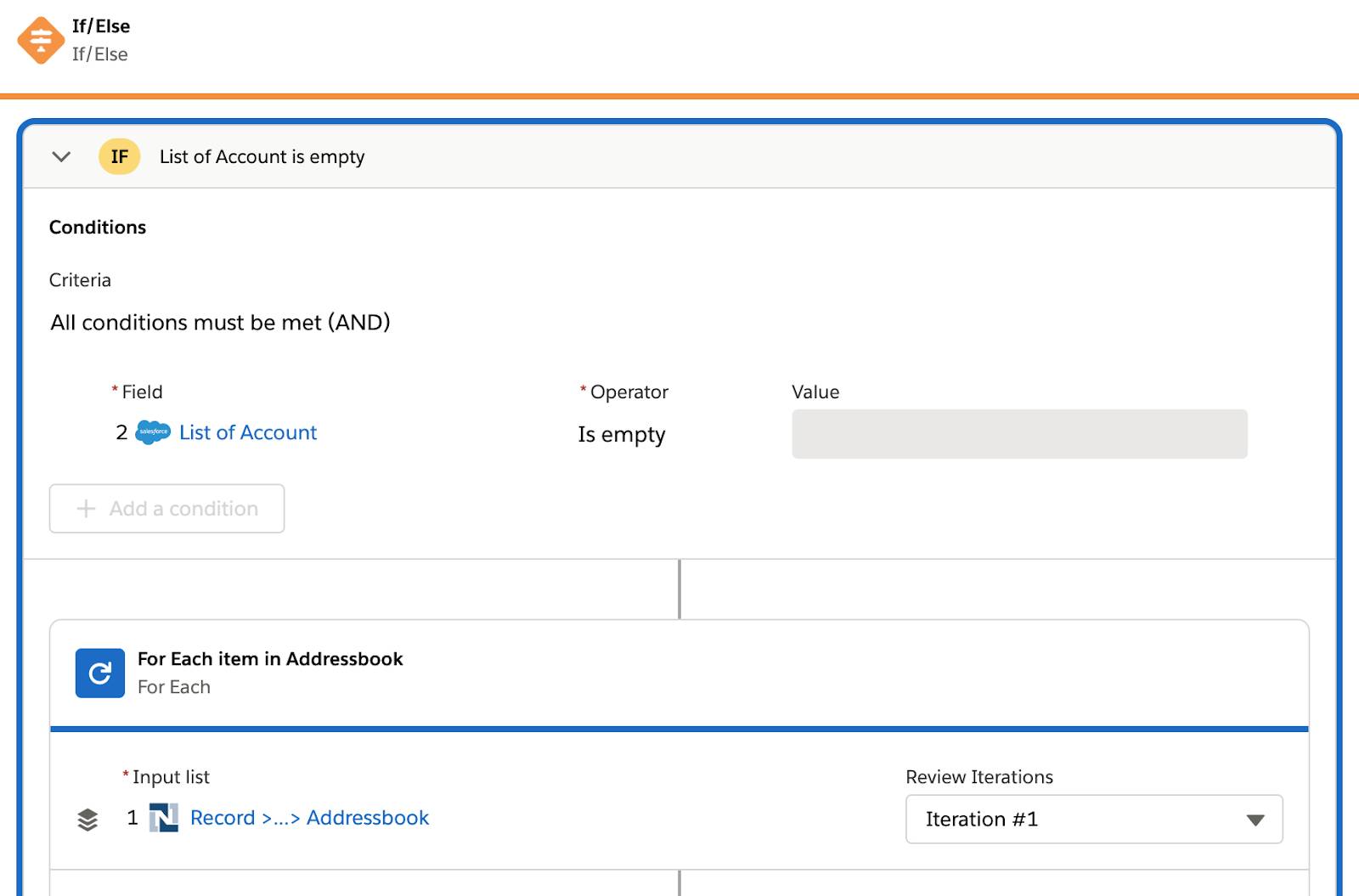Collapse the List of Account is empty section
This screenshot has height=896, width=1359.
(x=61, y=157)
